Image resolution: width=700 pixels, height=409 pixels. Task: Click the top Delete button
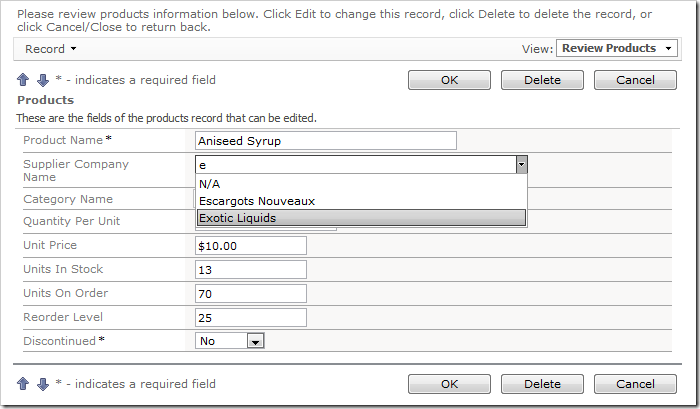point(542,80)
